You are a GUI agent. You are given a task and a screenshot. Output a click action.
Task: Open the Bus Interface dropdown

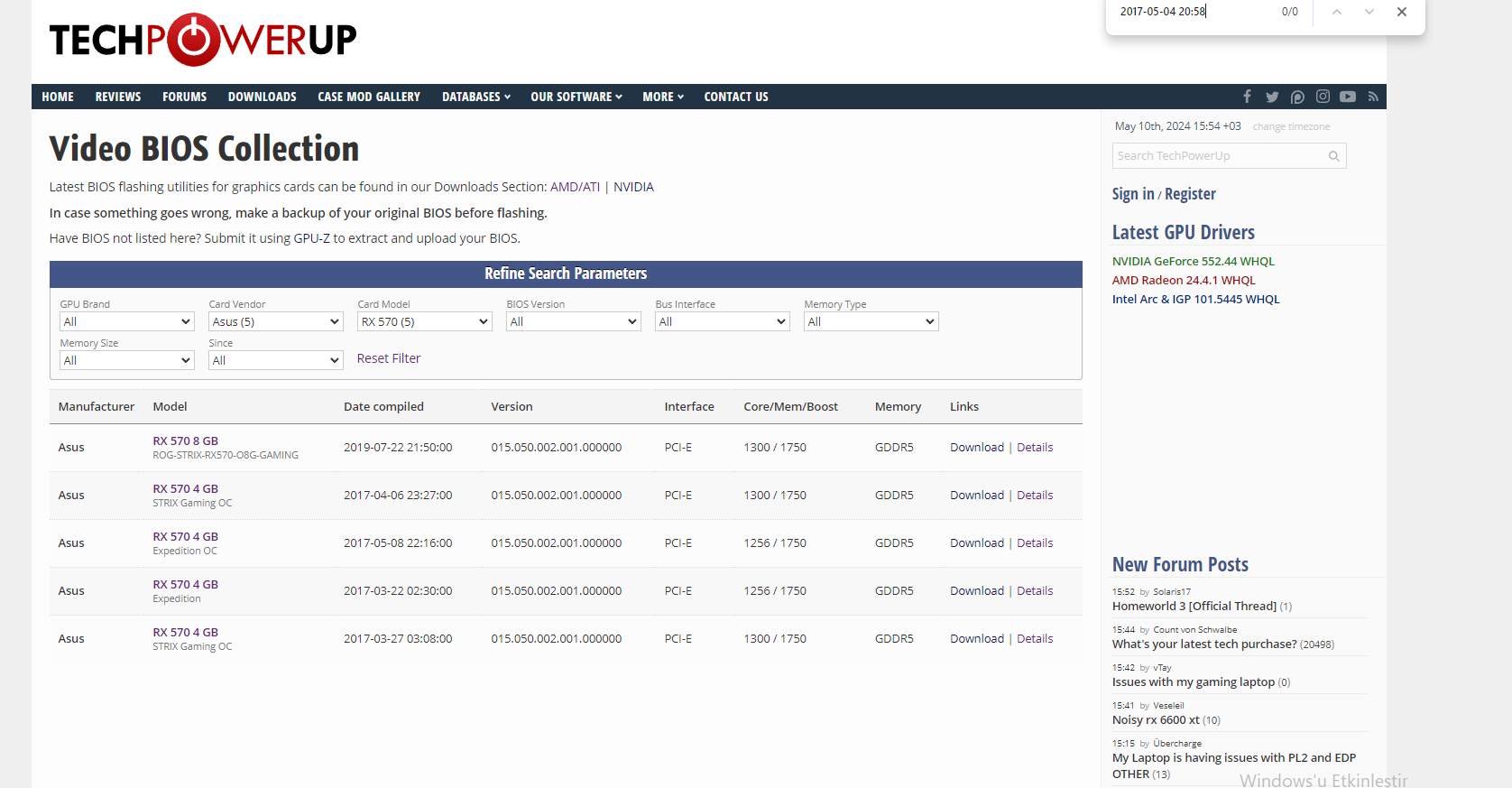point(723,321)
